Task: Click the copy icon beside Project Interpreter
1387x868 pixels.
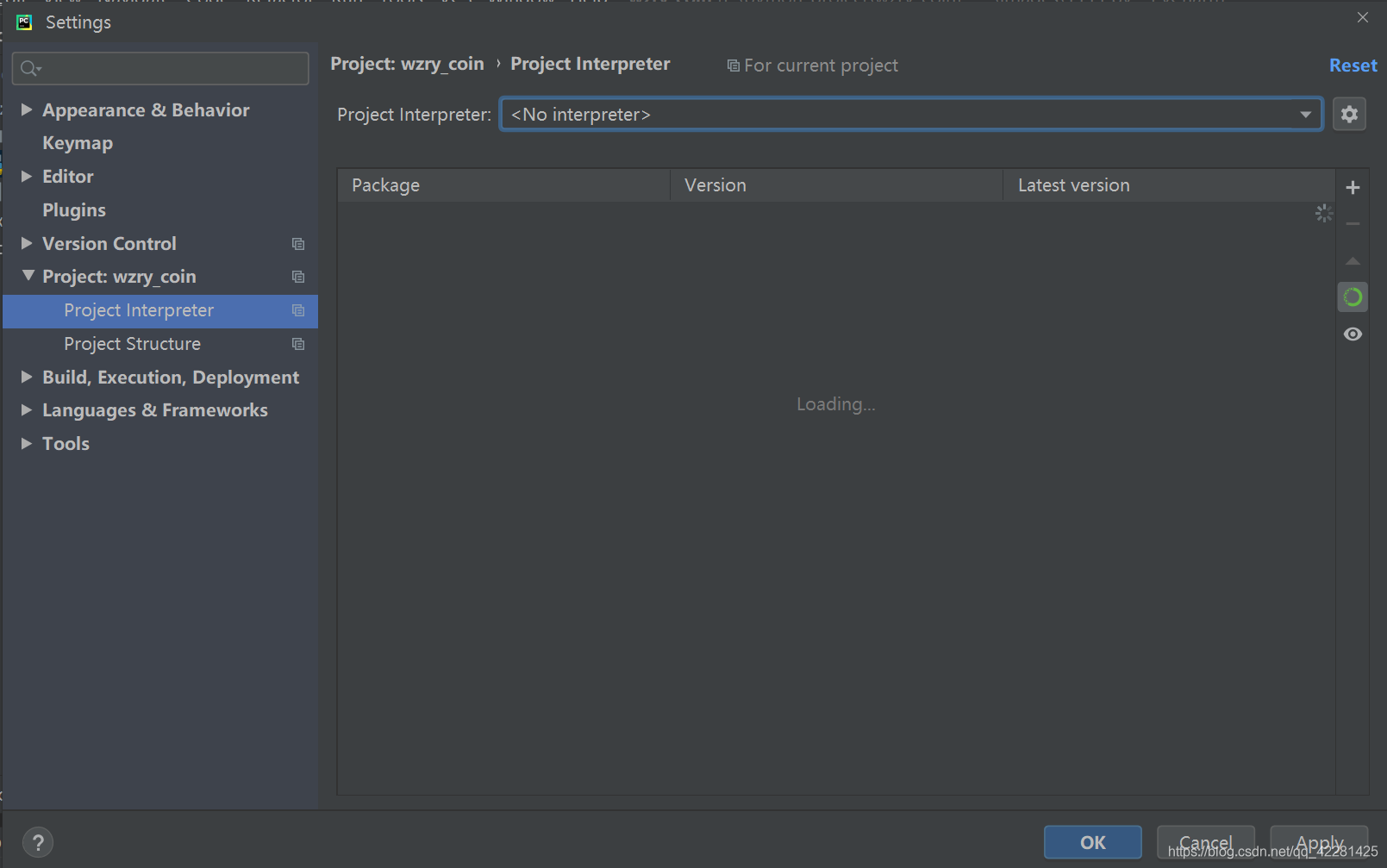Action: [x=298, y=310]
